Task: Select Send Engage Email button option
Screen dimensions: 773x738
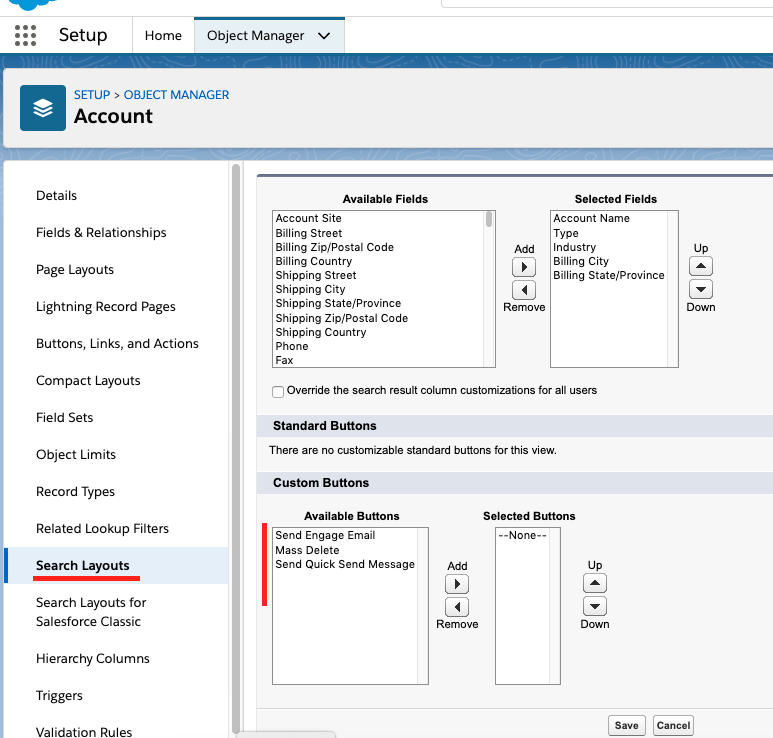Action: pyautogui.click(x=325, y=535)
